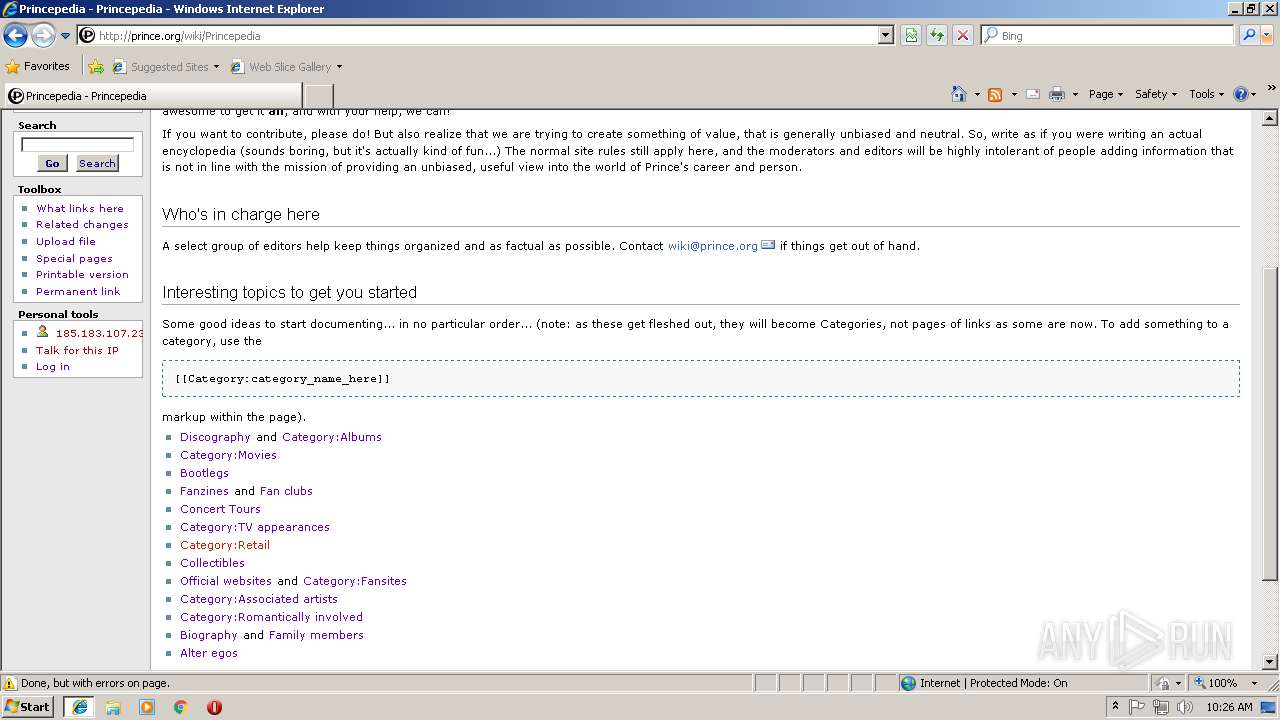
Task: Click the Bing search box
Action: coord(1108,36)
